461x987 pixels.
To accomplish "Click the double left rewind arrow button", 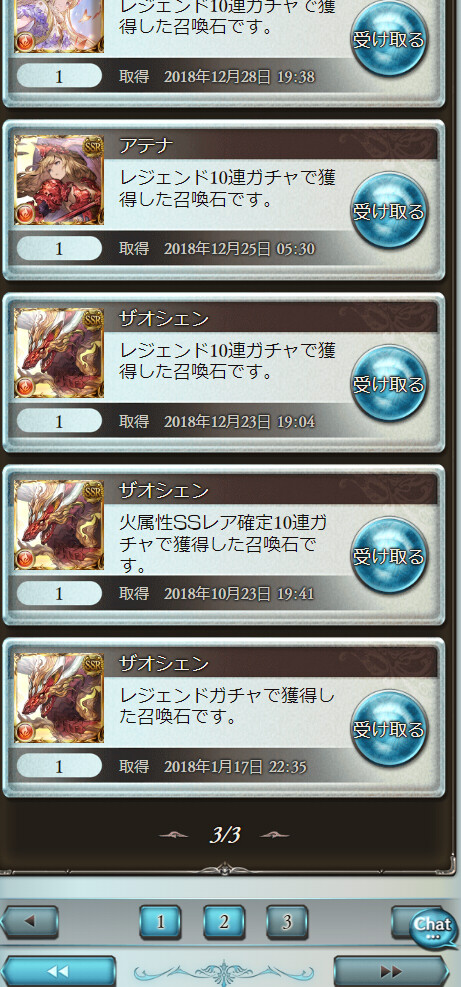I will tap(59, 971).
